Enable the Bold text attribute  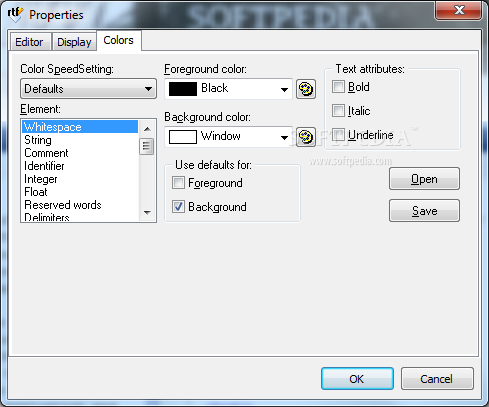coord(338,87)
